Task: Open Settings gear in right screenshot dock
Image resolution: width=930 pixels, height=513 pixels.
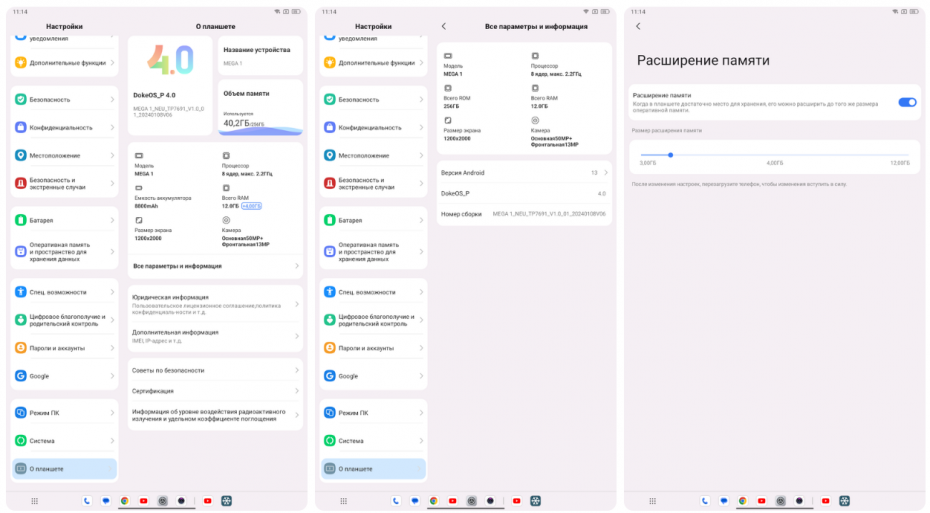Action: (x=781, y=501)
